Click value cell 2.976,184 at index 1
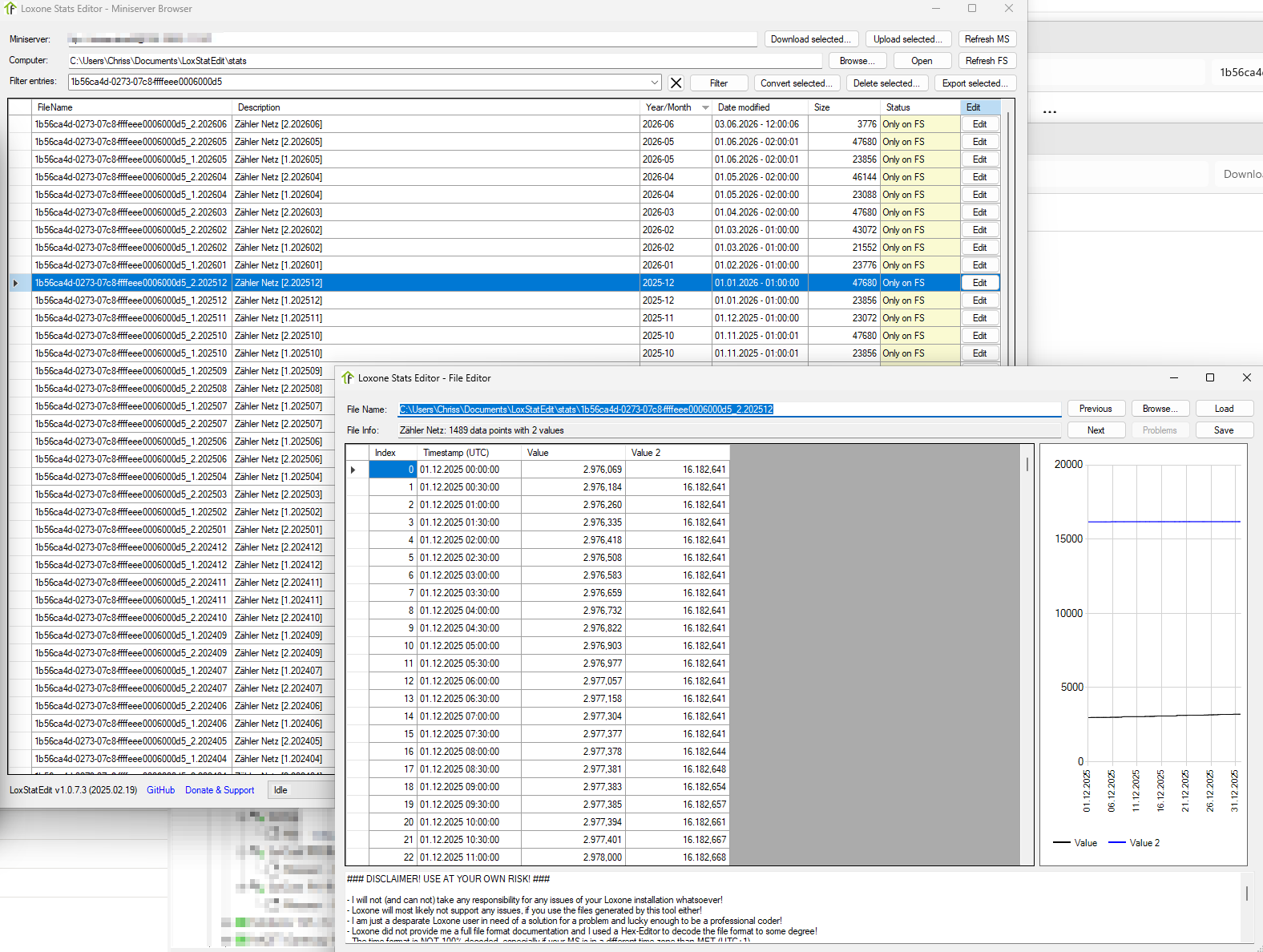The height and width of the screenshot is (952, 1263). coord(573,487)
